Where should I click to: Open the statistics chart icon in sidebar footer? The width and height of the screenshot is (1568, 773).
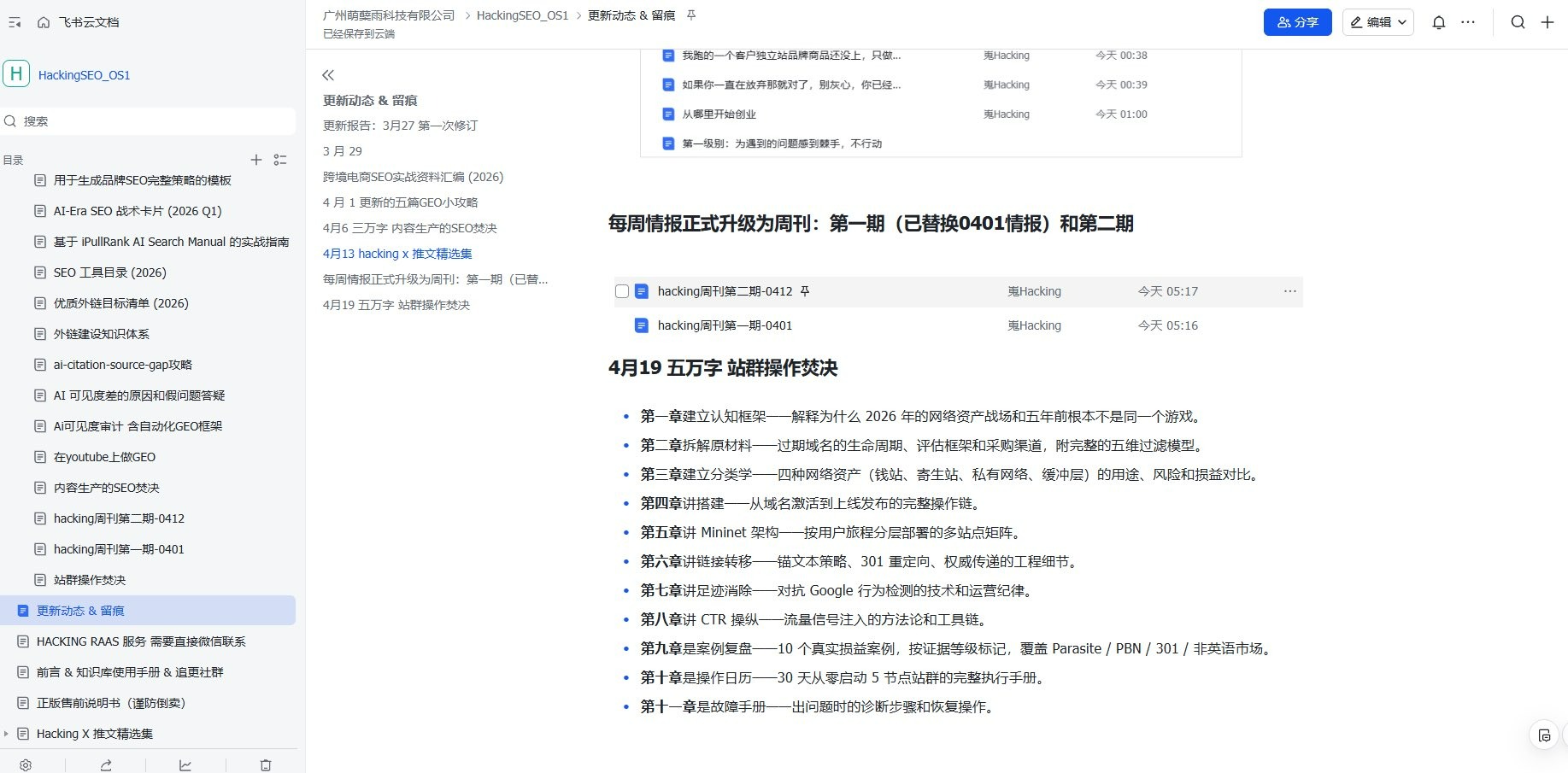(185, 765)
